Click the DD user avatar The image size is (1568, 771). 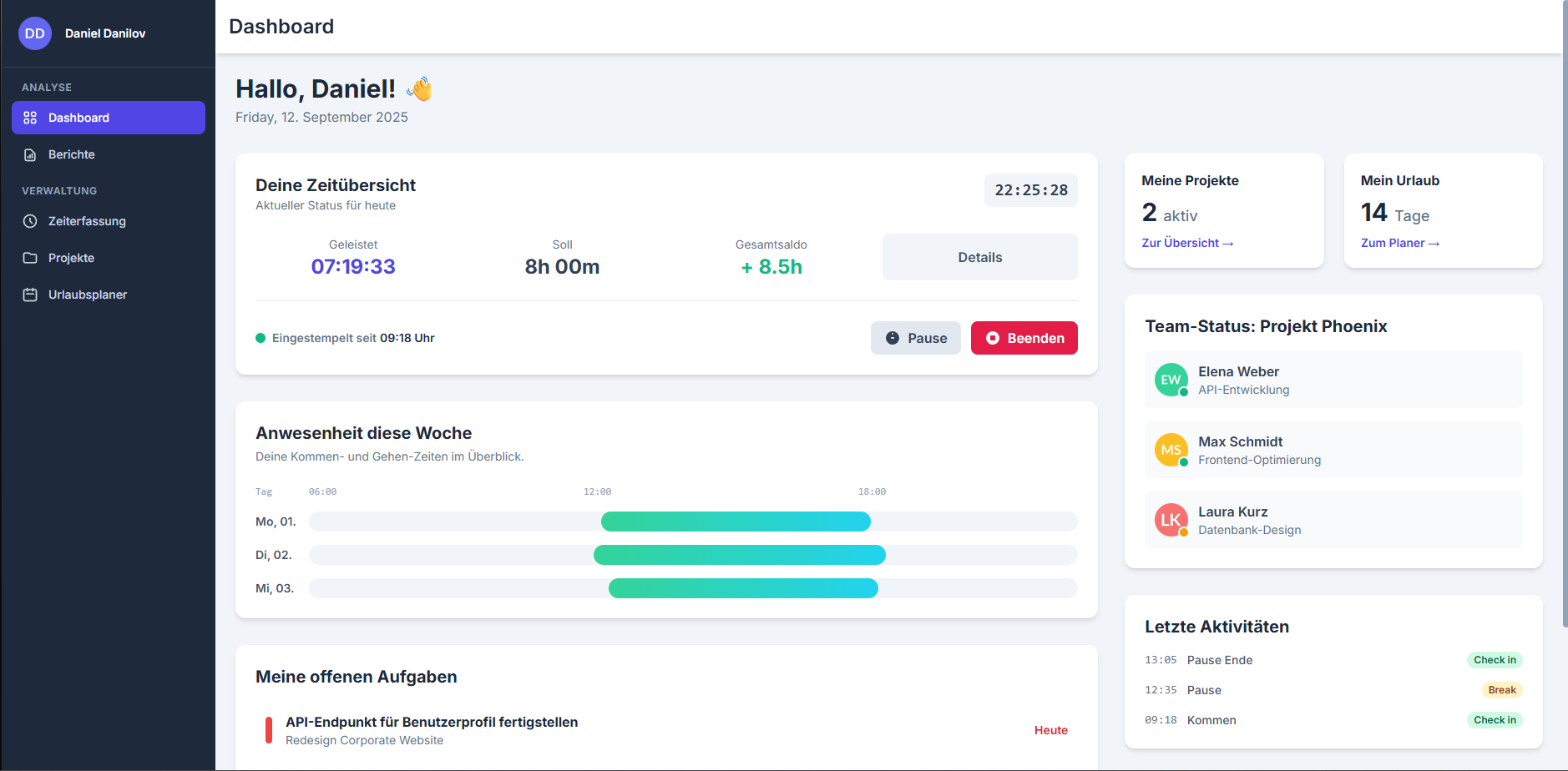click(35, 33)
